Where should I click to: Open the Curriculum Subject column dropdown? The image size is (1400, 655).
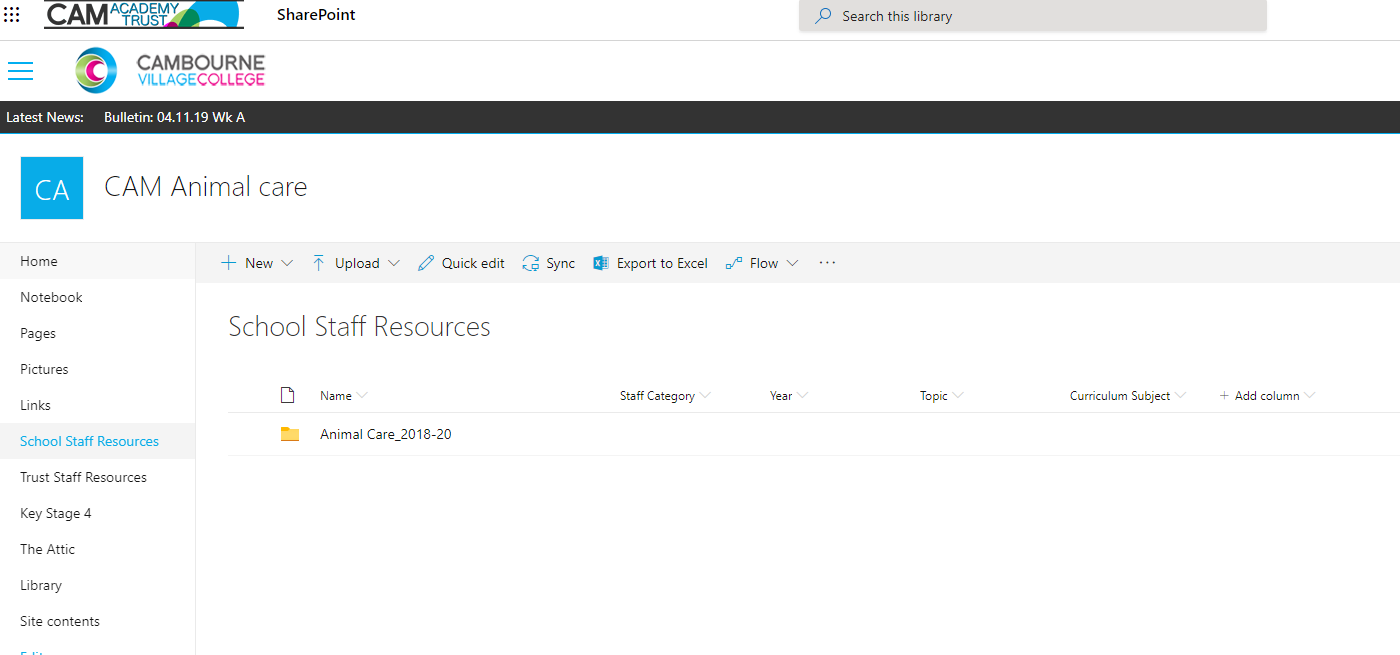pyautogui.click(x=1180, y=396)
